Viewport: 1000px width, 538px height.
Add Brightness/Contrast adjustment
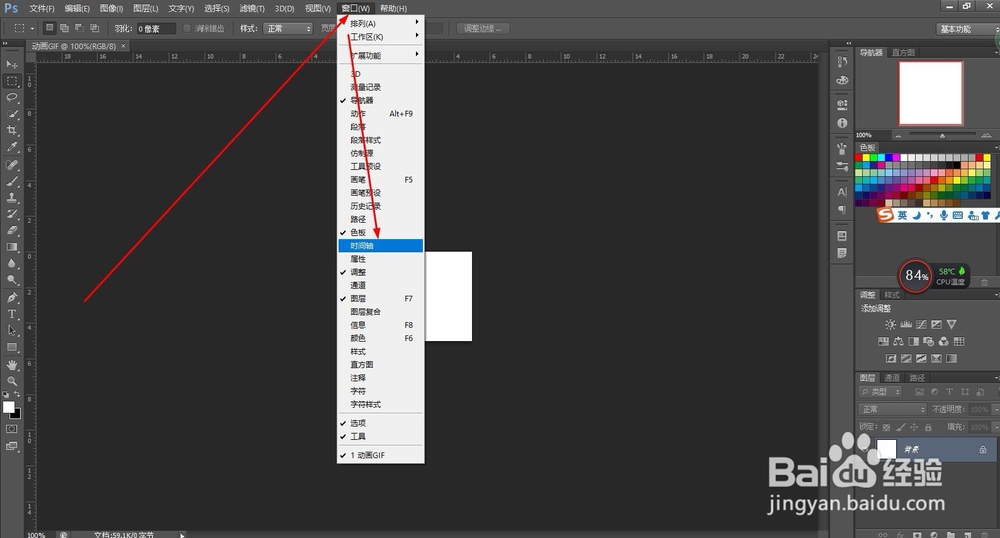[x=890, y=324]
